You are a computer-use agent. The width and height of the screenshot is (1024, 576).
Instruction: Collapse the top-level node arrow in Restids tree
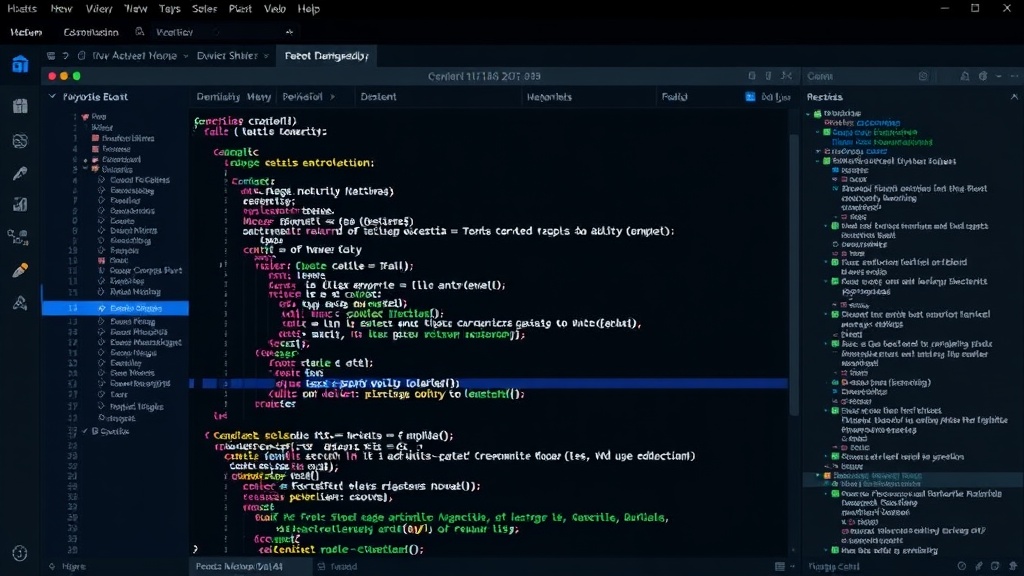[x=808, y=114]
